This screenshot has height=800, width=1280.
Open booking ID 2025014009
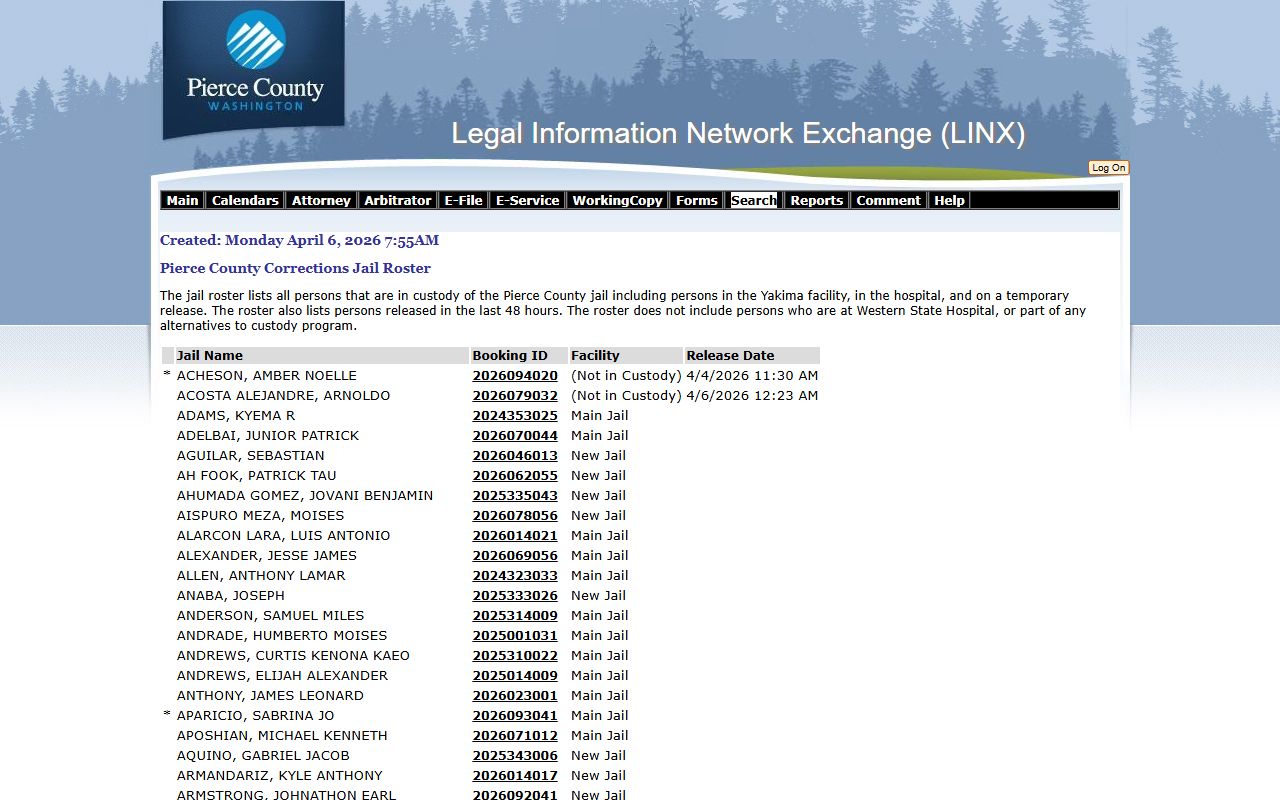[515, 676]
